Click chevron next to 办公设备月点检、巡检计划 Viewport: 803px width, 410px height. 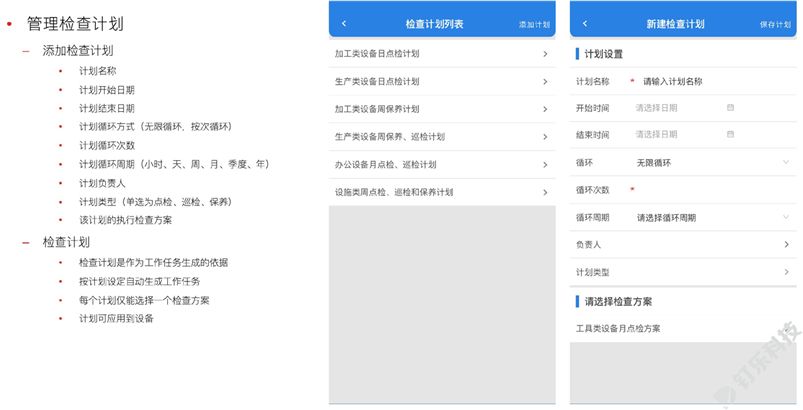click(x=545, y=164)
